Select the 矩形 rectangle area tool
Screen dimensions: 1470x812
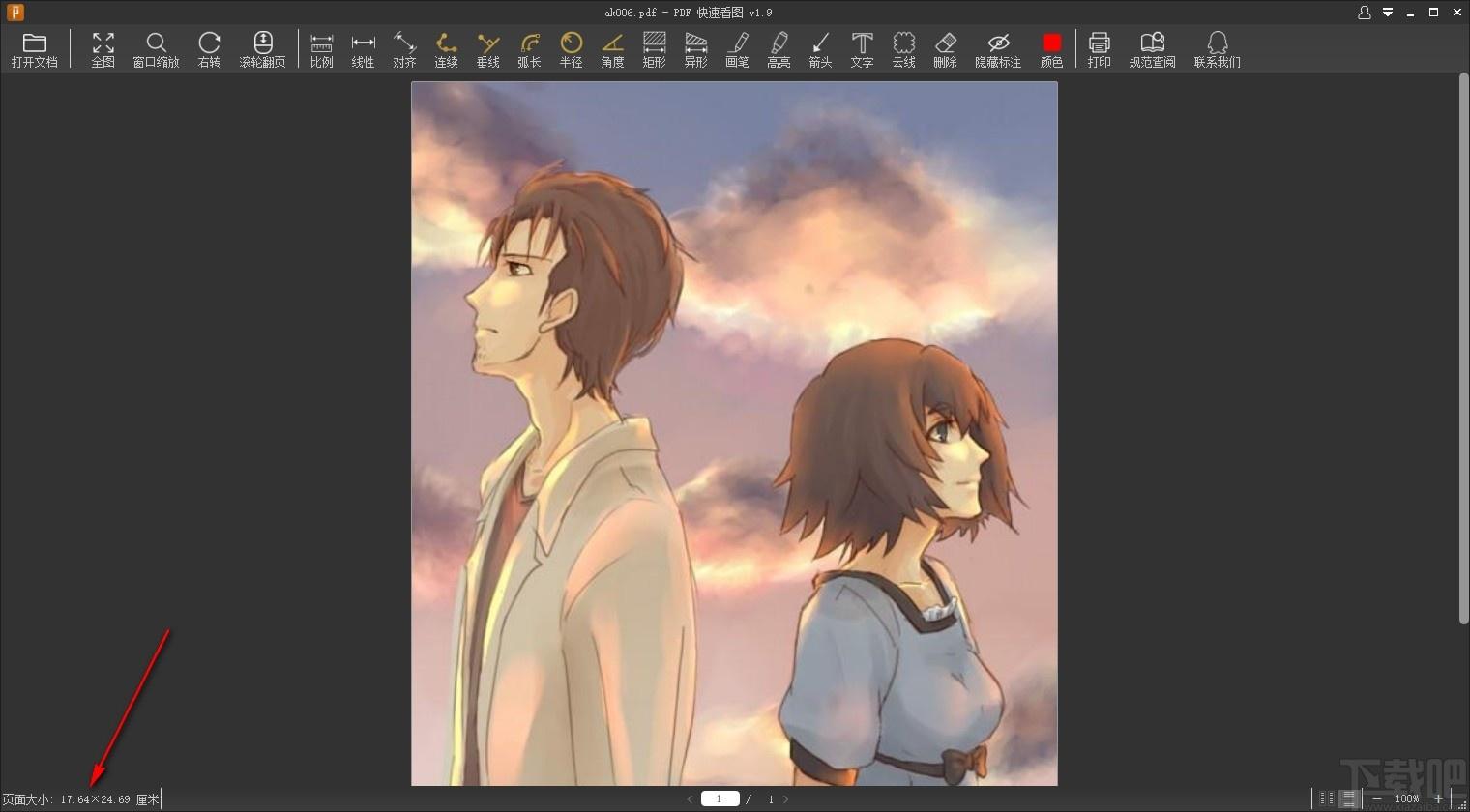coord(654,50)
